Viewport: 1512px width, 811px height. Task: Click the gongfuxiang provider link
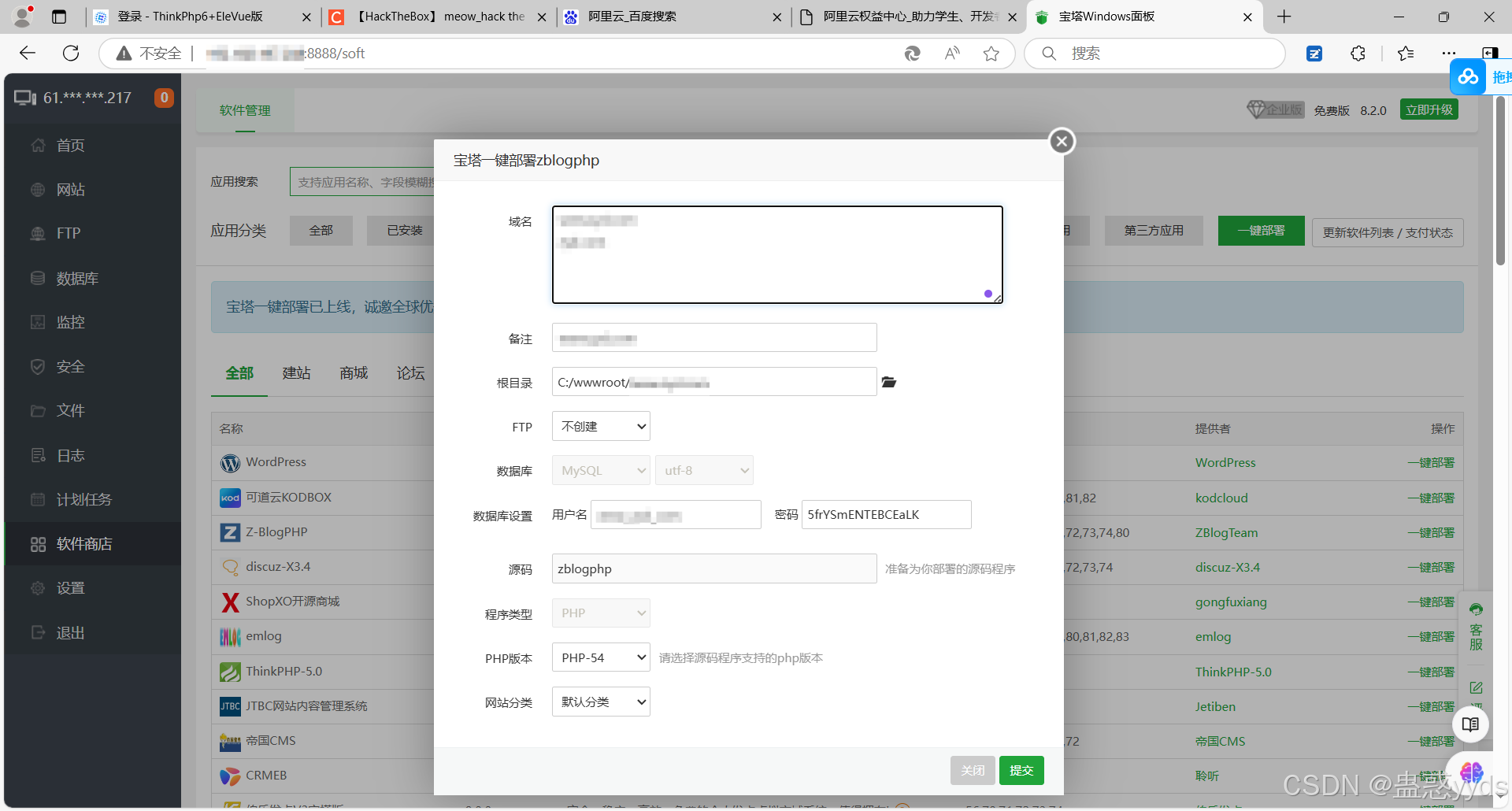1231,602
